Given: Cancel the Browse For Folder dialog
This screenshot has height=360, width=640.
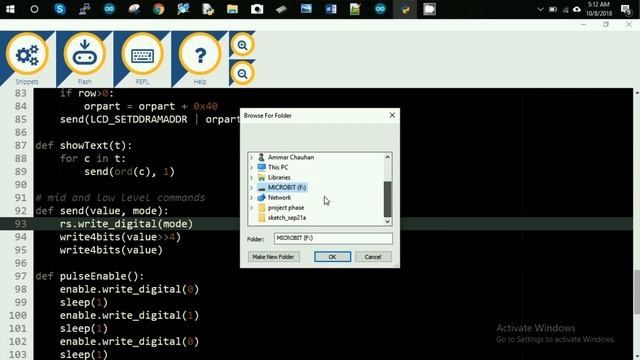Looking at the screenshot, I should (373, 257).
